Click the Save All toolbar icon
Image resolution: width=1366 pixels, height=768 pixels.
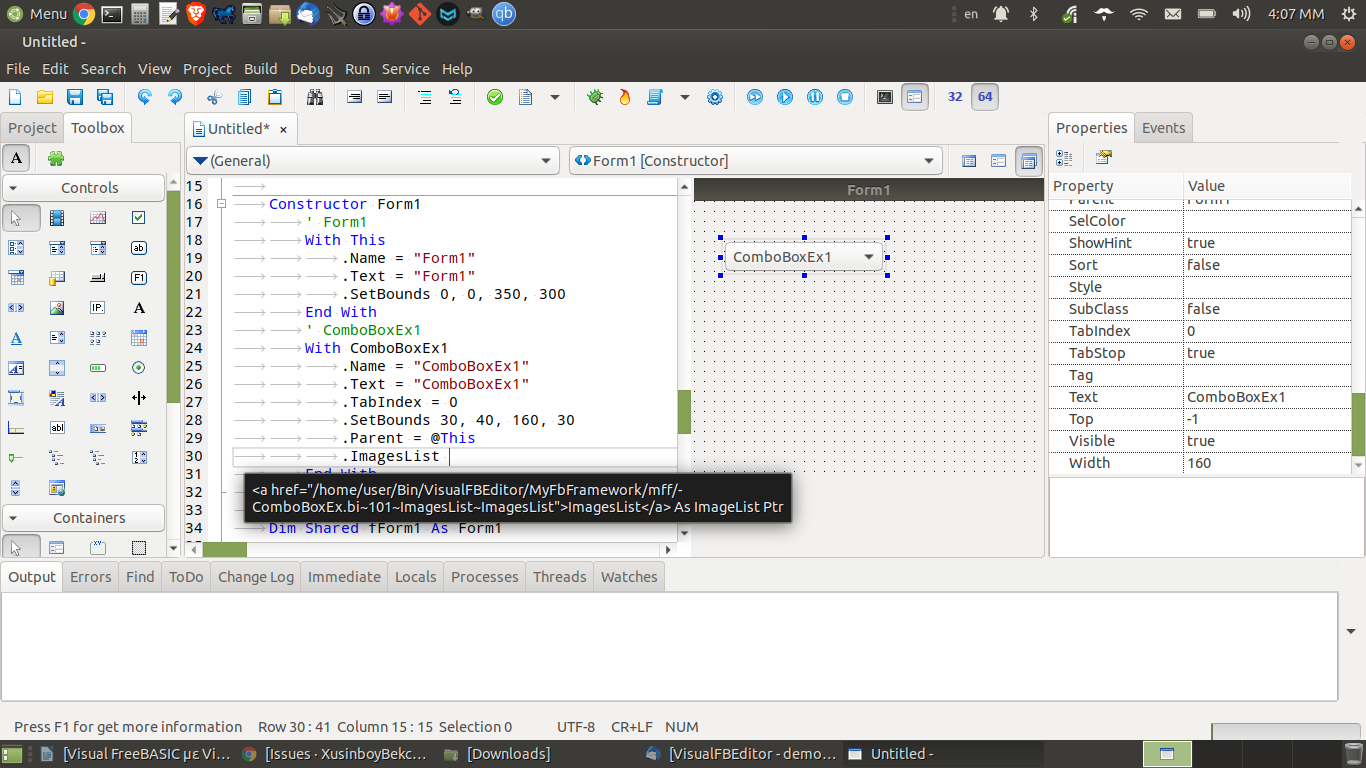pos(104,97)
